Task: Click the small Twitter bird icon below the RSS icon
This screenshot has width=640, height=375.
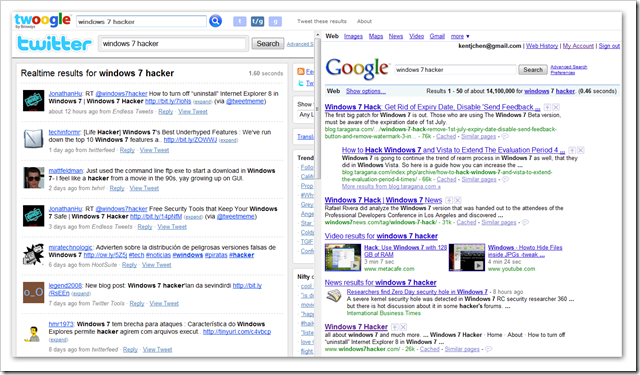Action: (x=301, y=83)
